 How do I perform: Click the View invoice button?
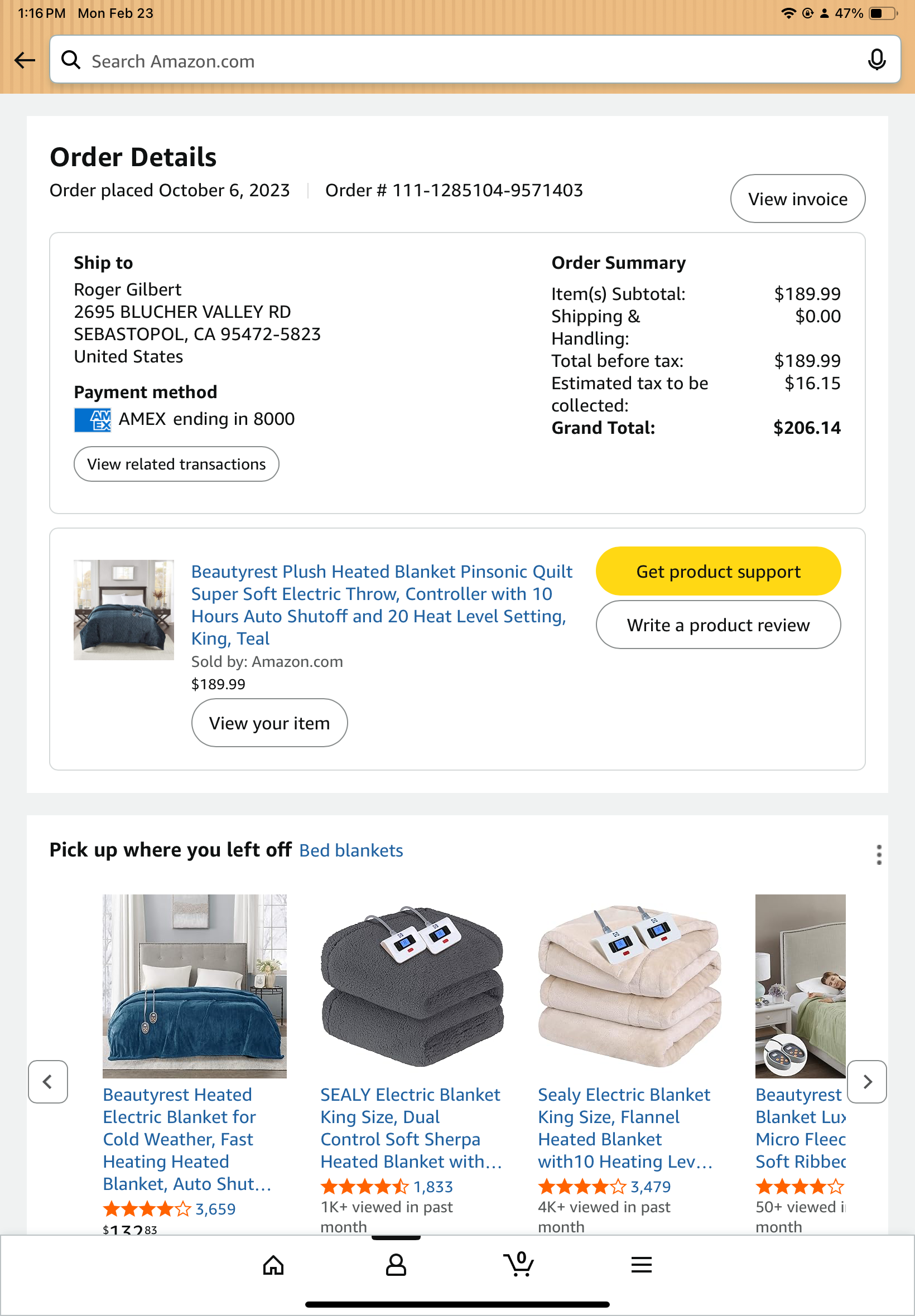tap(797, 198)
